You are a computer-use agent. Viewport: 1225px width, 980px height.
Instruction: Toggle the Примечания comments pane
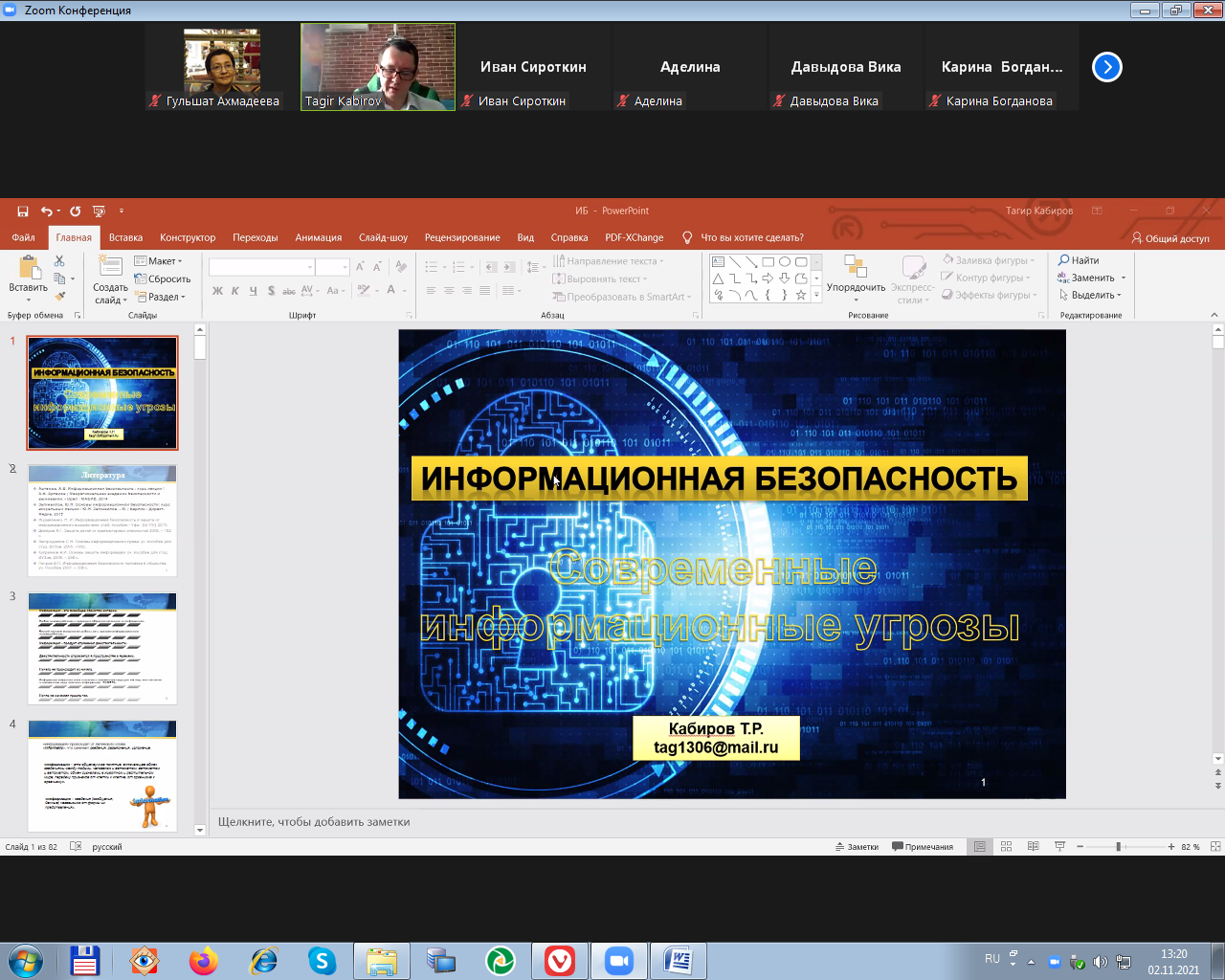923,847
